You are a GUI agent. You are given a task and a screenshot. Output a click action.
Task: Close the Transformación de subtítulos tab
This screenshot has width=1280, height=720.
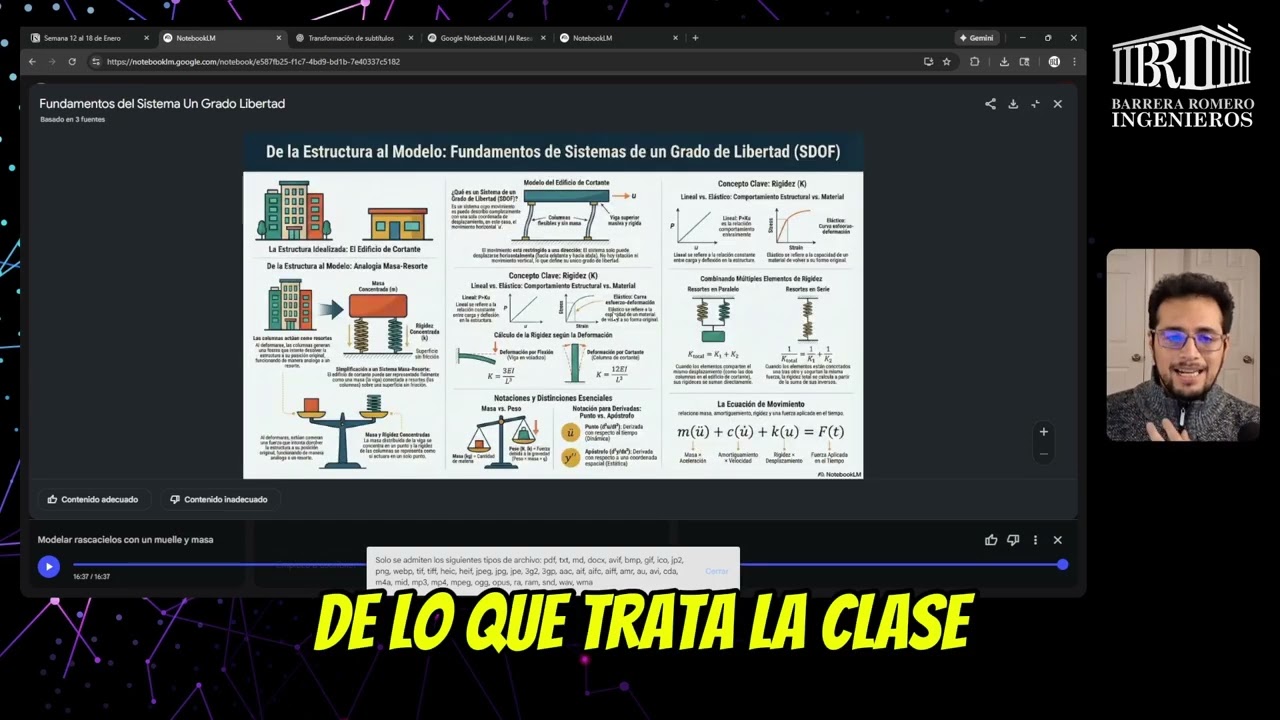(410, 38)
